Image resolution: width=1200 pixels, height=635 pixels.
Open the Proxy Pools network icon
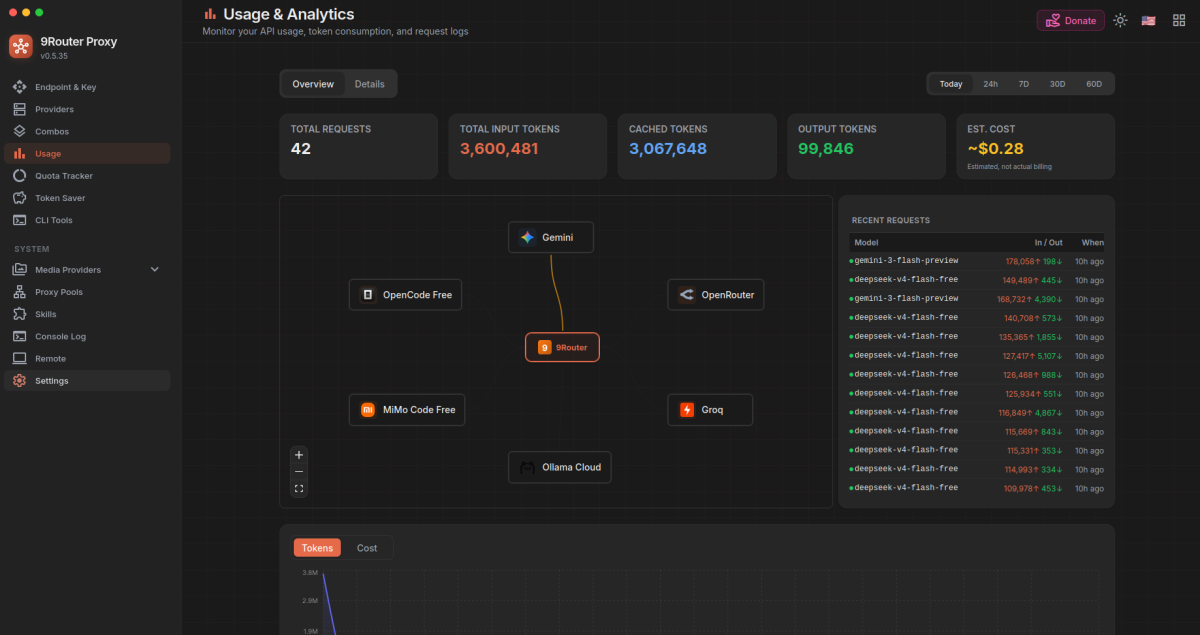(x=19, y=292)
